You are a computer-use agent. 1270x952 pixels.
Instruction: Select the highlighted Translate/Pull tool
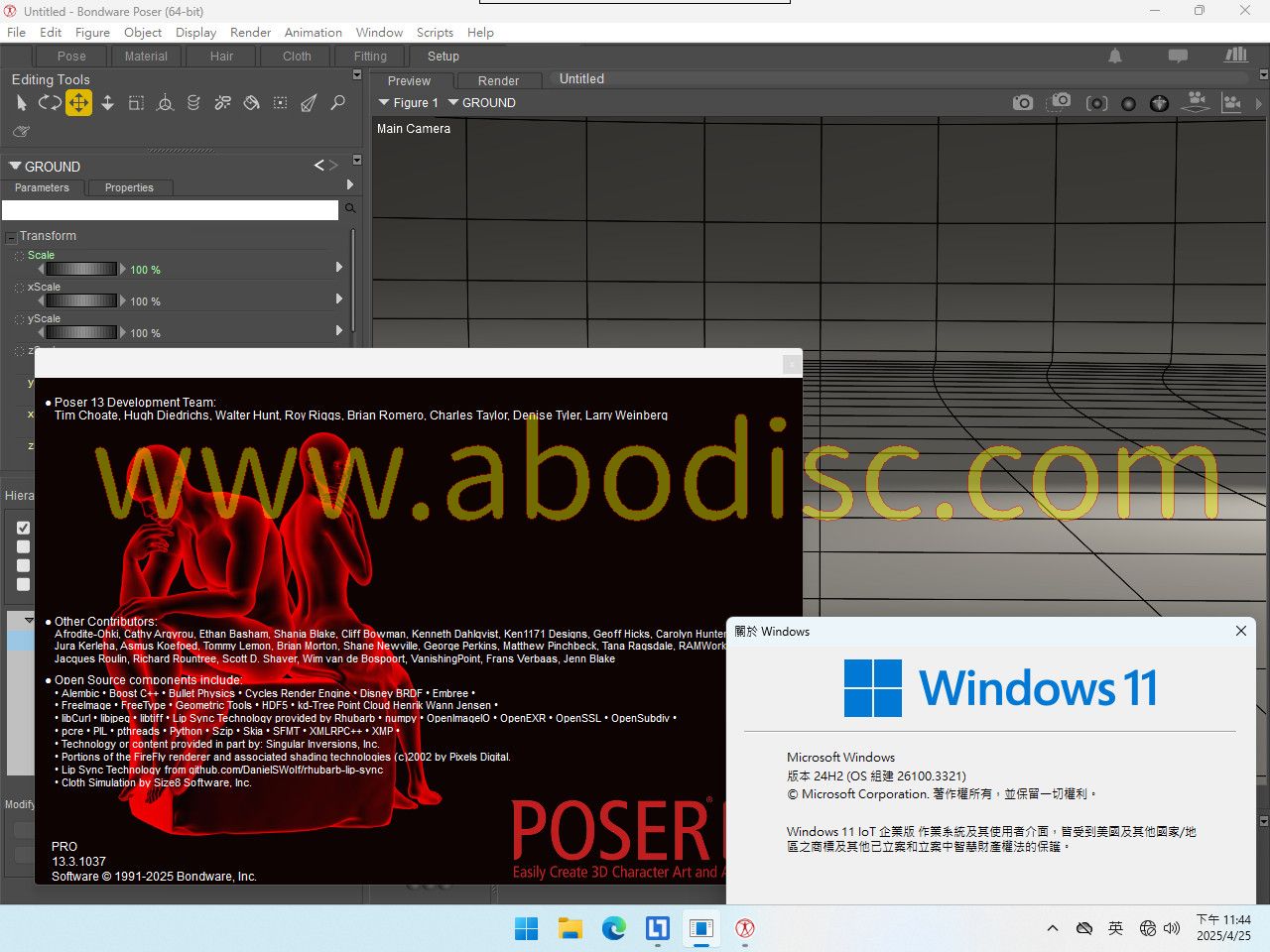pos(78,102)
